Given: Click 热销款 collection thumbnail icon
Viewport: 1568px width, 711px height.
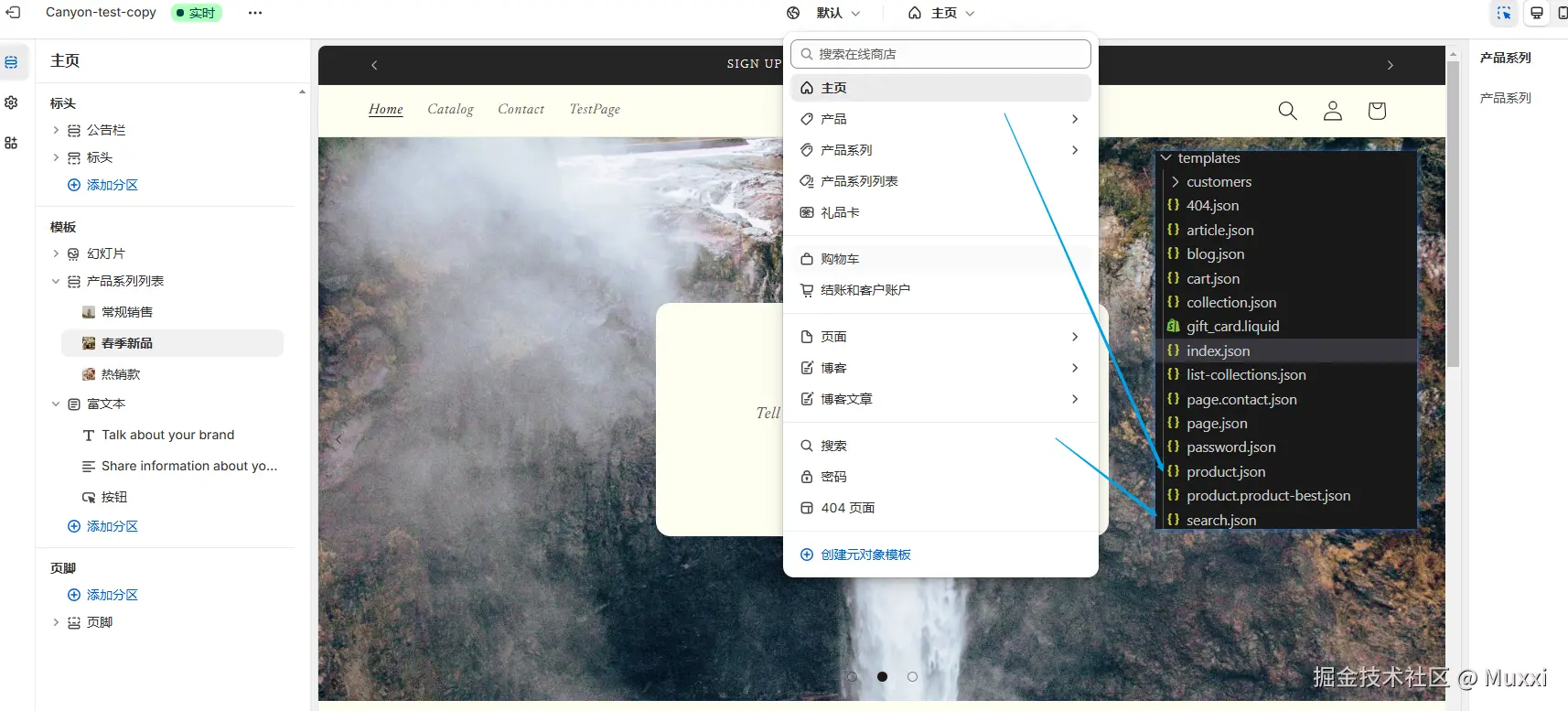Looking at the screenshot, I should pos(89,374).
